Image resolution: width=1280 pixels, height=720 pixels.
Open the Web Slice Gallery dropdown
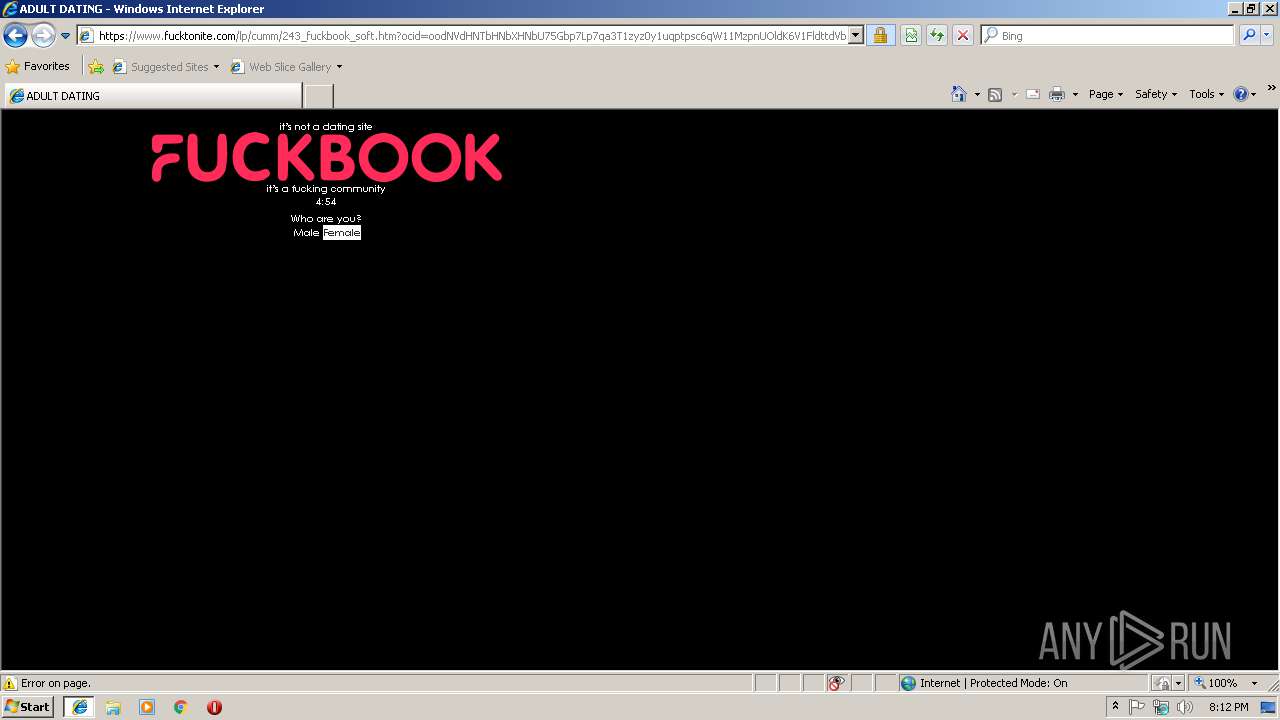click(x=286, y=67)
